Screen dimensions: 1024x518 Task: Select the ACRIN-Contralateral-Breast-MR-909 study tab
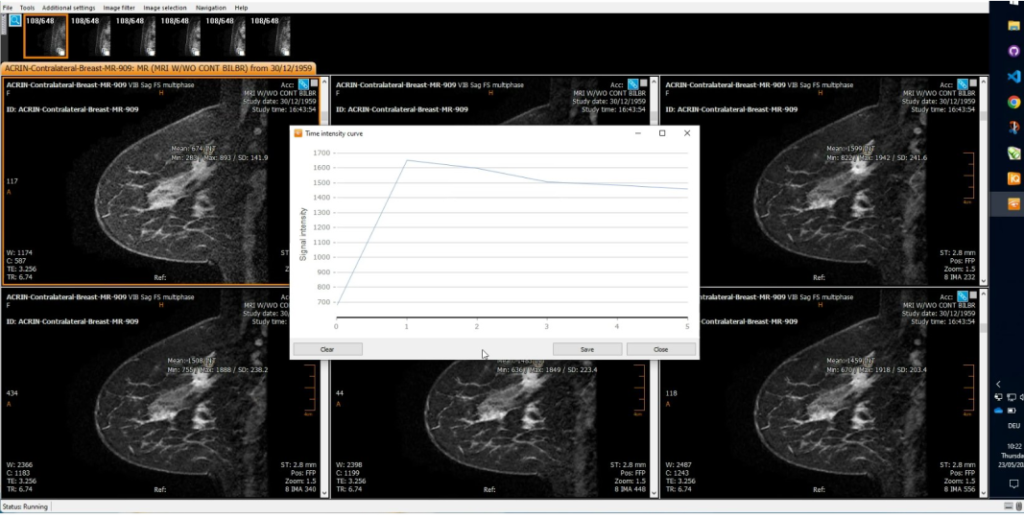159,68
